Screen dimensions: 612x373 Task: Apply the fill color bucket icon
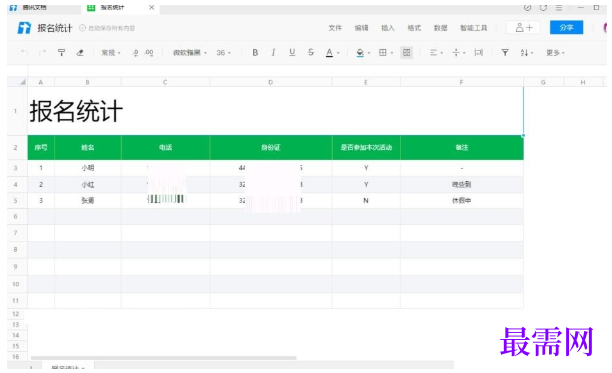(x=360, y=53)
